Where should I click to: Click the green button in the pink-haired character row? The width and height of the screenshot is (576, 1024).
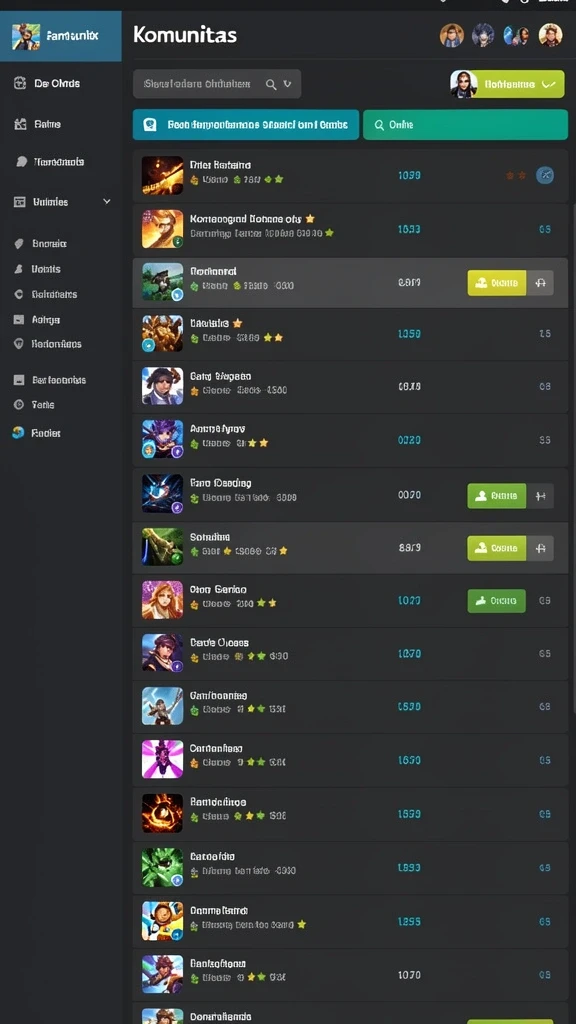pos(496,601)
